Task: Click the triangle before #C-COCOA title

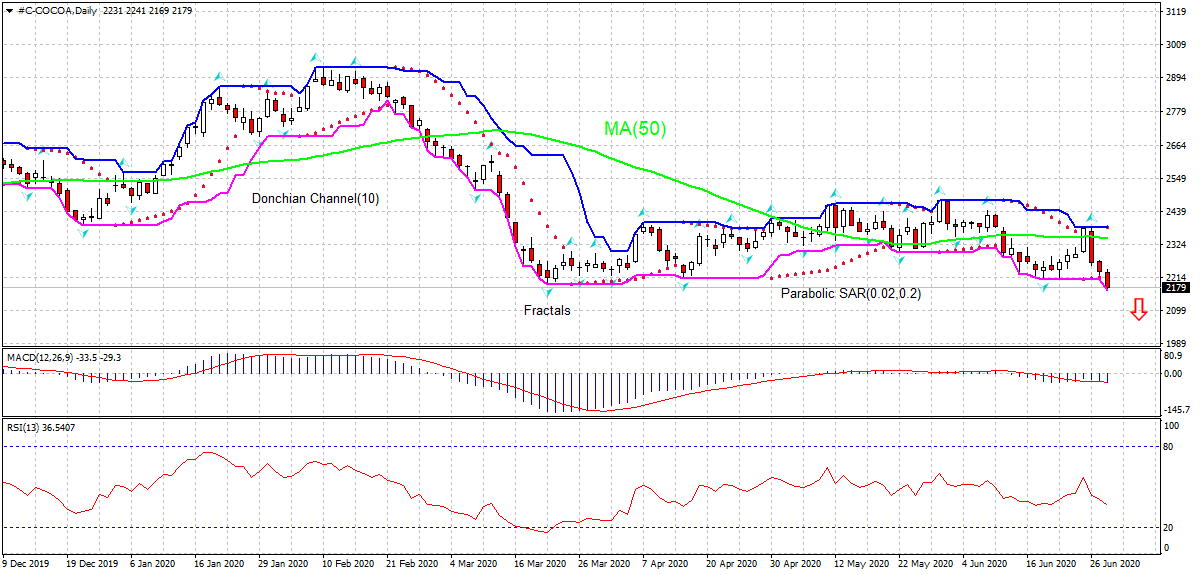Action: [9, 10]
